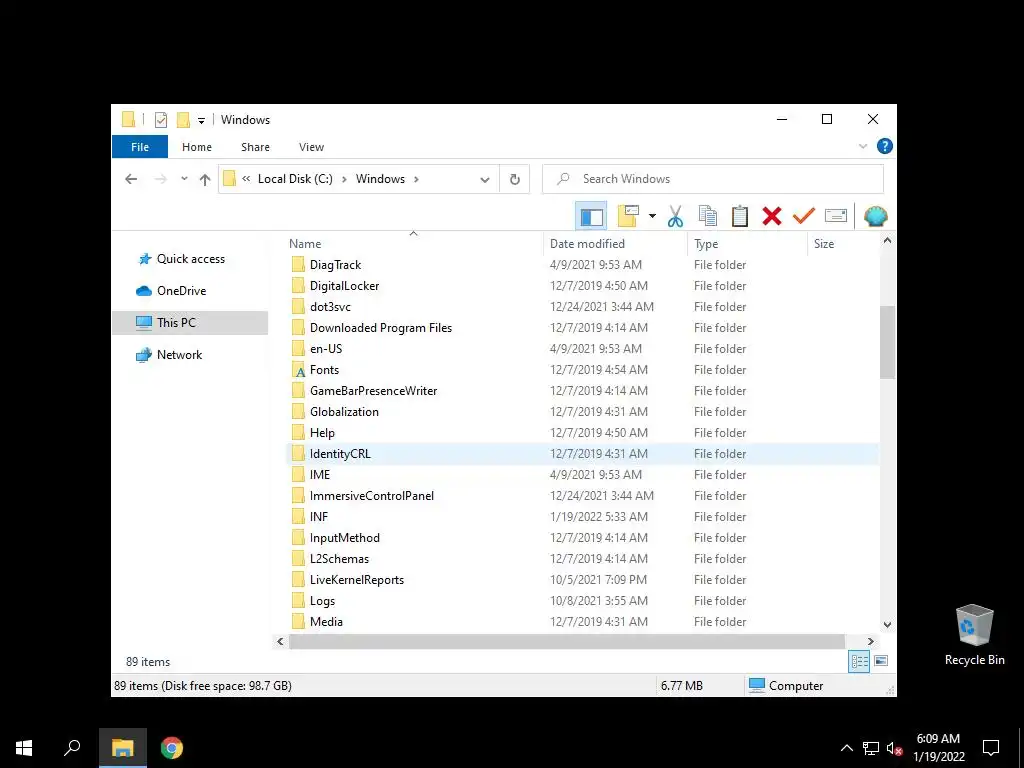The image size is (1024, 768).
Task: Open the address bar history dropdown
Action: pos(485,180)
